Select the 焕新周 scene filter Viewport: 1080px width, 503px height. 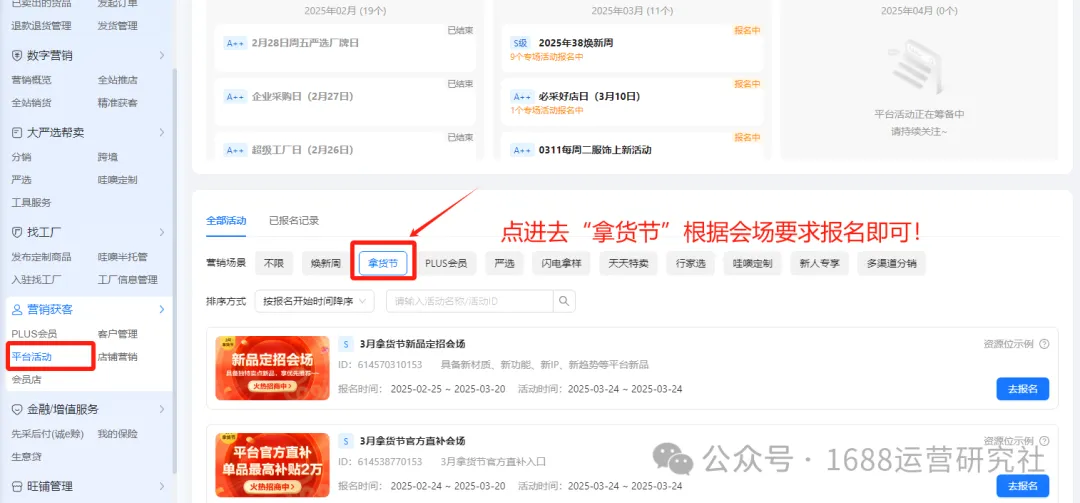click(326, 263)
